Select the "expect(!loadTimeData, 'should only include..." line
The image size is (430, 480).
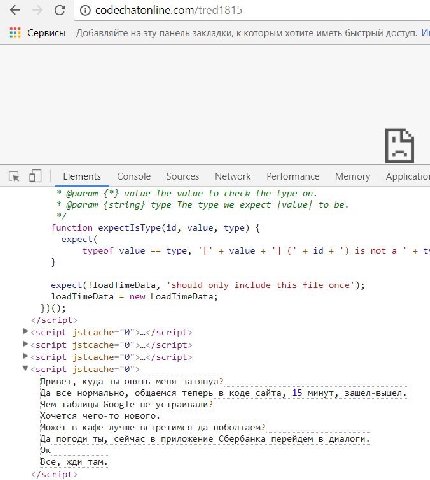[208, 285]
